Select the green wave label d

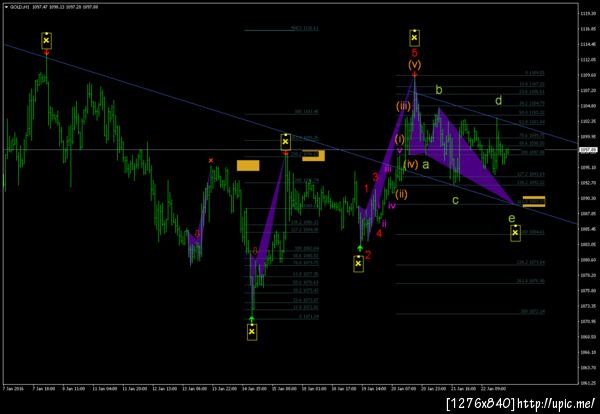pos(498,100)
